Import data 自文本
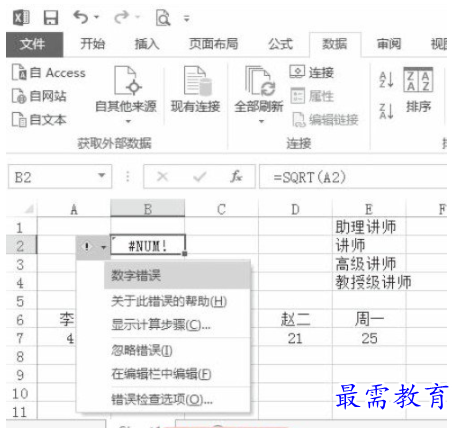The image size is (457, 428). point(39,119)
